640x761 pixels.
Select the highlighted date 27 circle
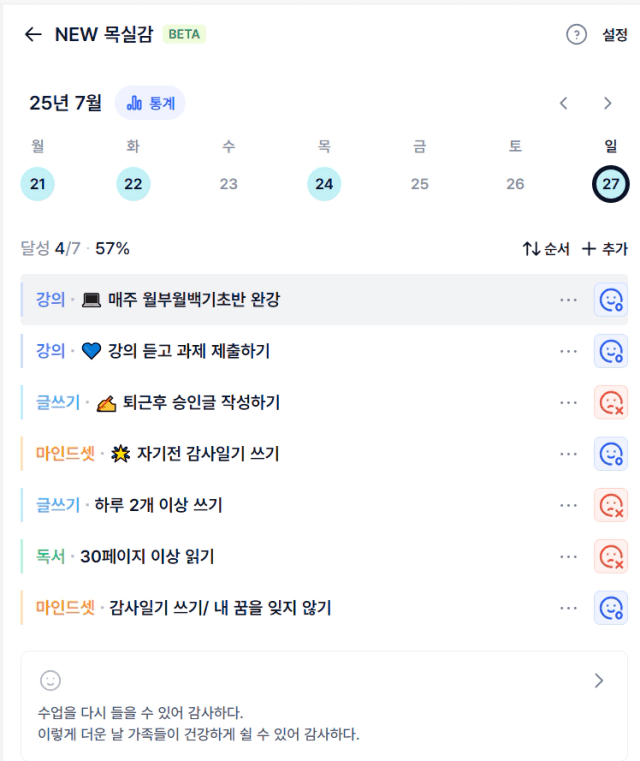coord(610,184)
